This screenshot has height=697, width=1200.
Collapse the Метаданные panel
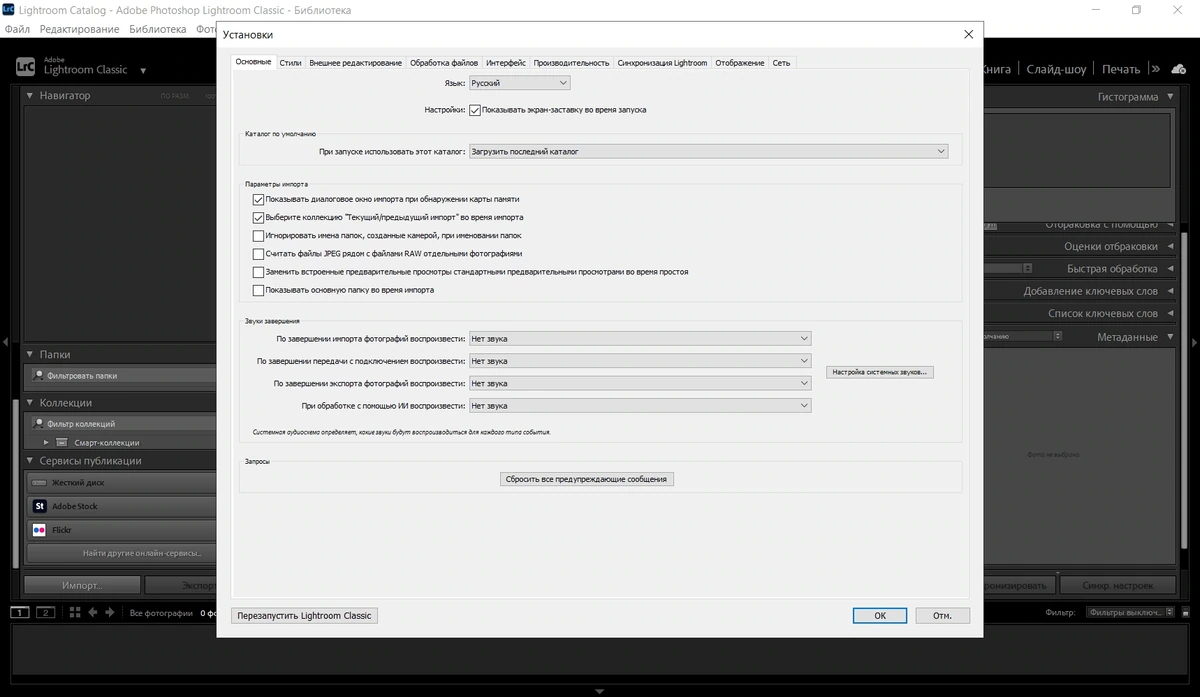point(1170,337)
